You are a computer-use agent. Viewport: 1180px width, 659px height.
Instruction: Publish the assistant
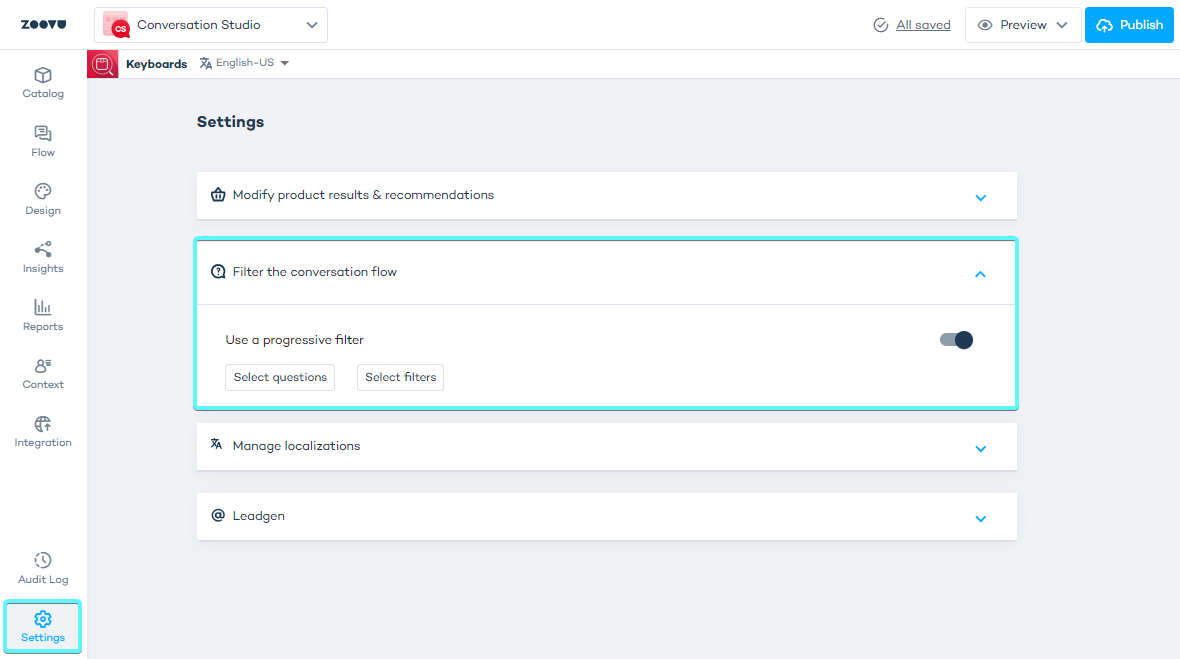click(x=1129, y=25)
